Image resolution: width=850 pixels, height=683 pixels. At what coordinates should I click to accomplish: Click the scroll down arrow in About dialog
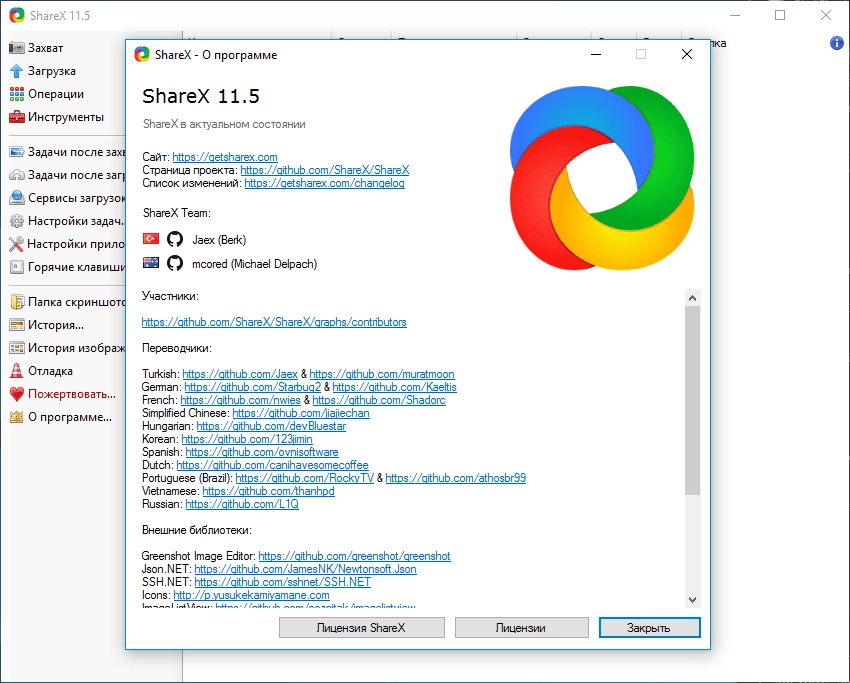[x=692, y=600]
